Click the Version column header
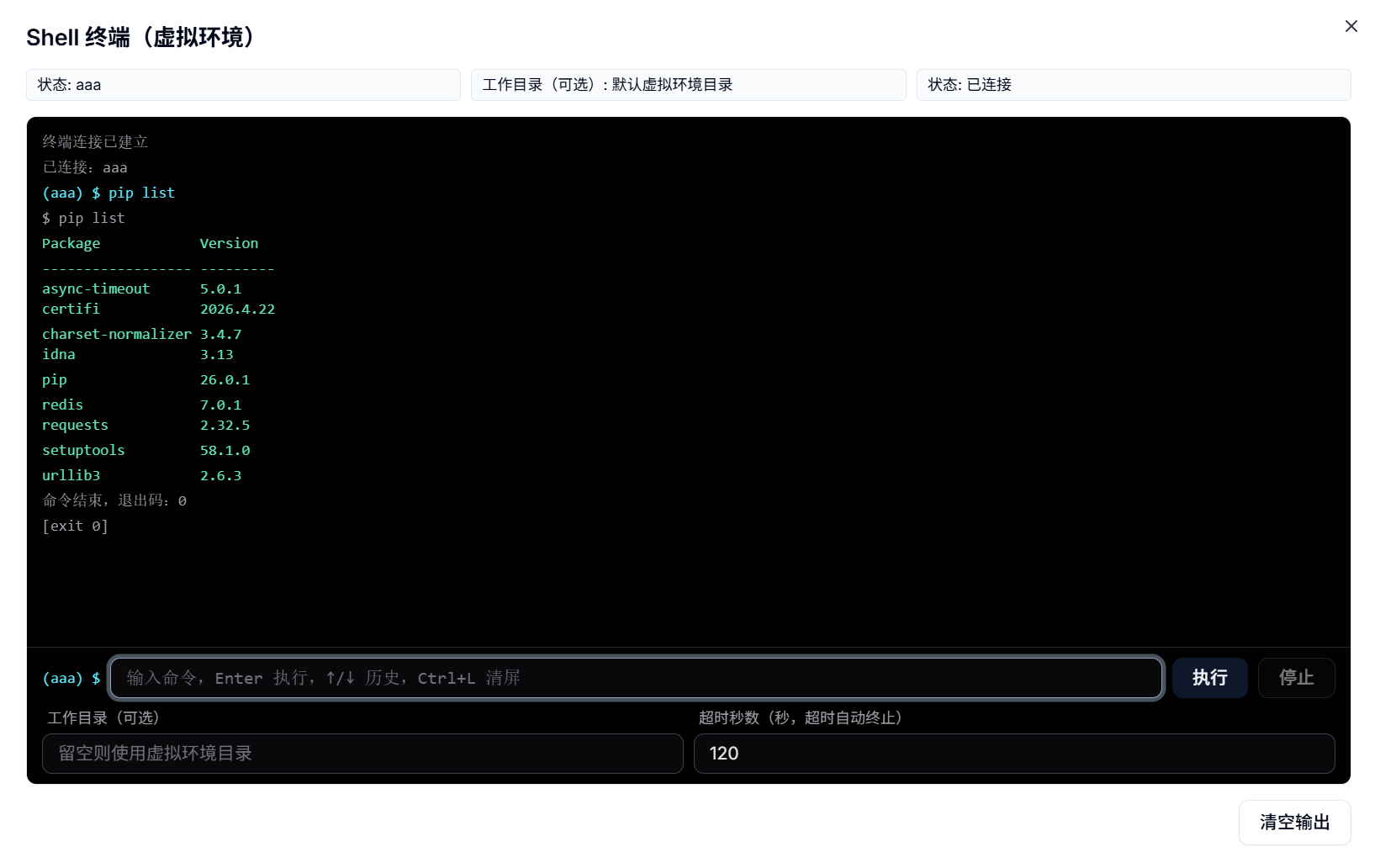 point(229,243)
